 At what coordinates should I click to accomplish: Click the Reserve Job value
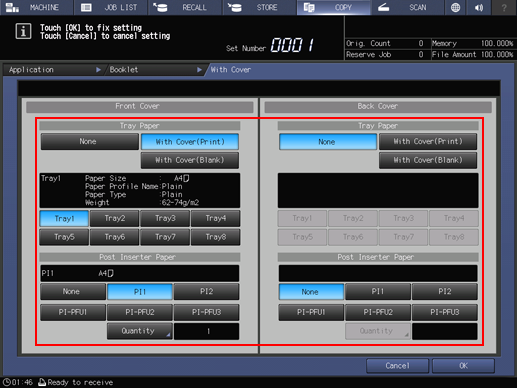click(x=421, y=54)
